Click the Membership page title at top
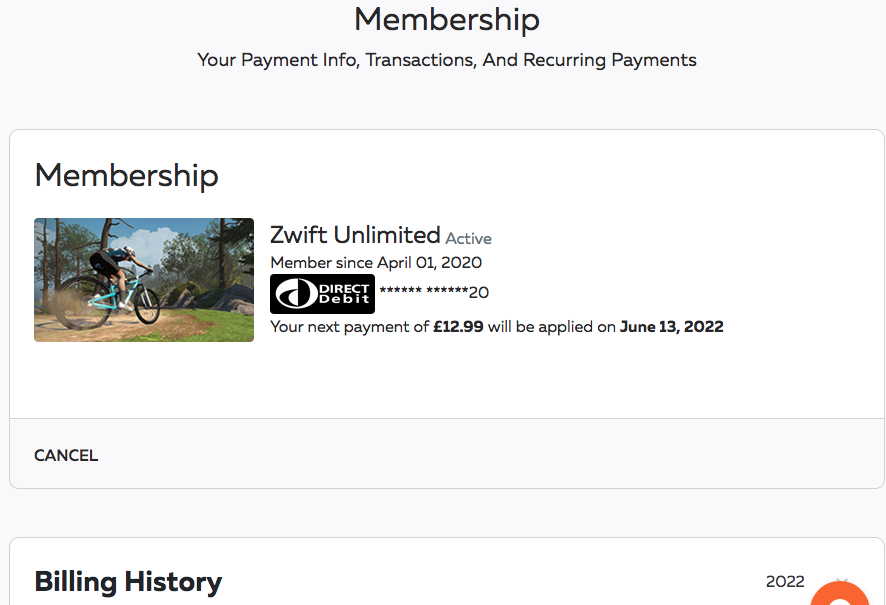886x605 pixels. pyautogui.click(x=446, y=19)
